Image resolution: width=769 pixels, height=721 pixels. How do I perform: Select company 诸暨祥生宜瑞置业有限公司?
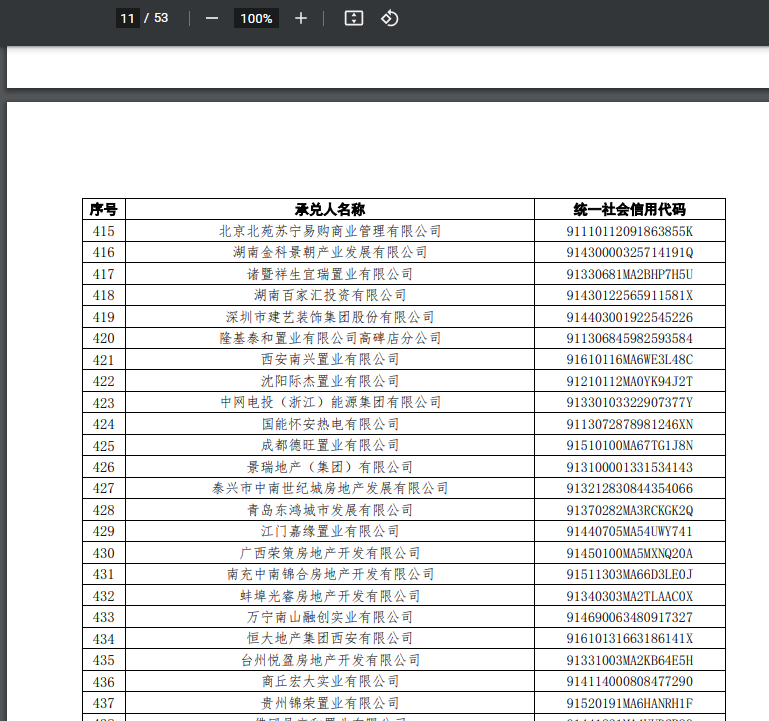coord(330,274)
